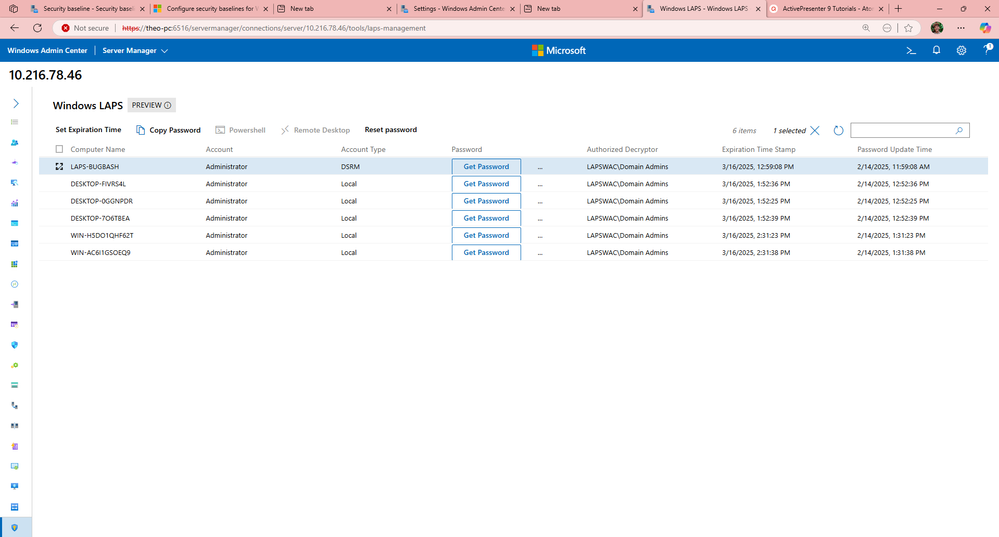Click the 10.216.78.46 server heading
999x537 pixels.
[x=45, y=75]
